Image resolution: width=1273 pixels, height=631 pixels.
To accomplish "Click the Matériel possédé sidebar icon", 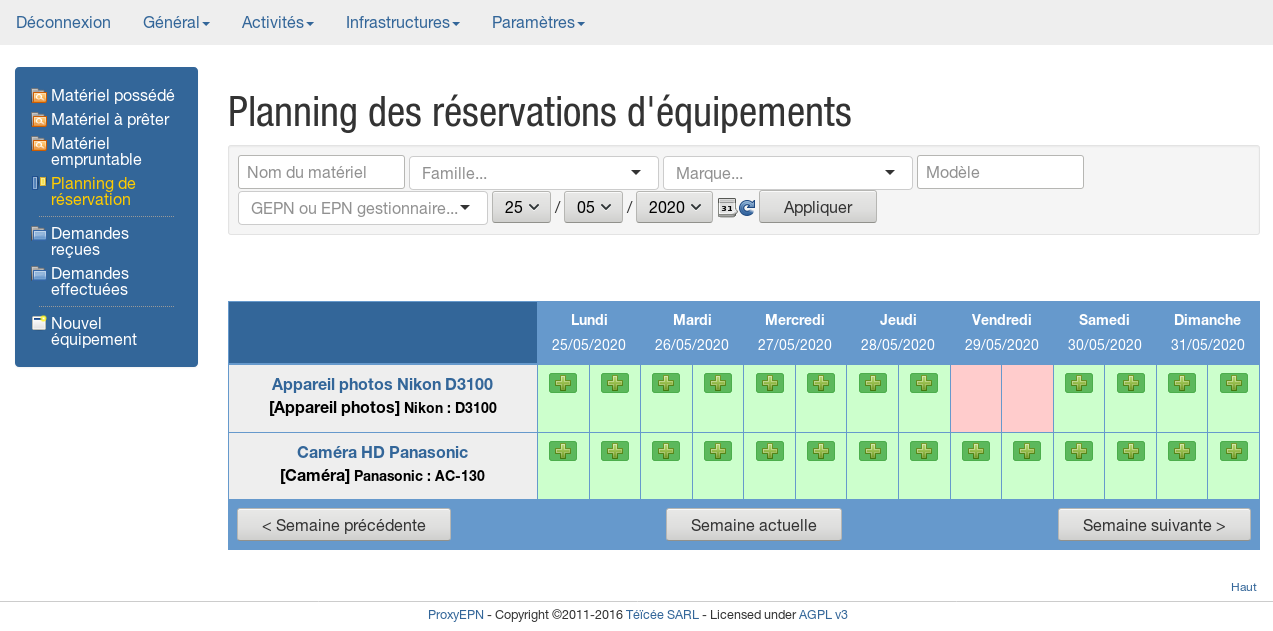I will 39,96.
